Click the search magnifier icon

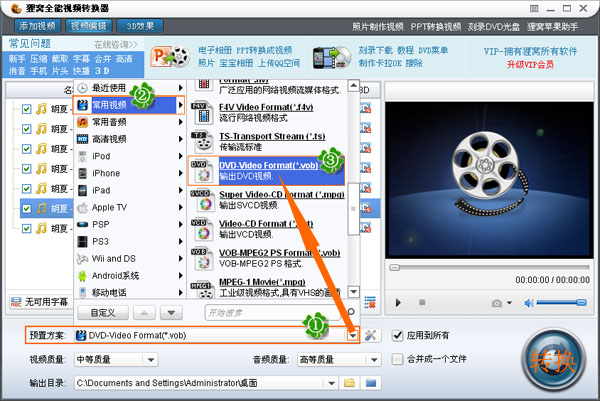(351, 312)
